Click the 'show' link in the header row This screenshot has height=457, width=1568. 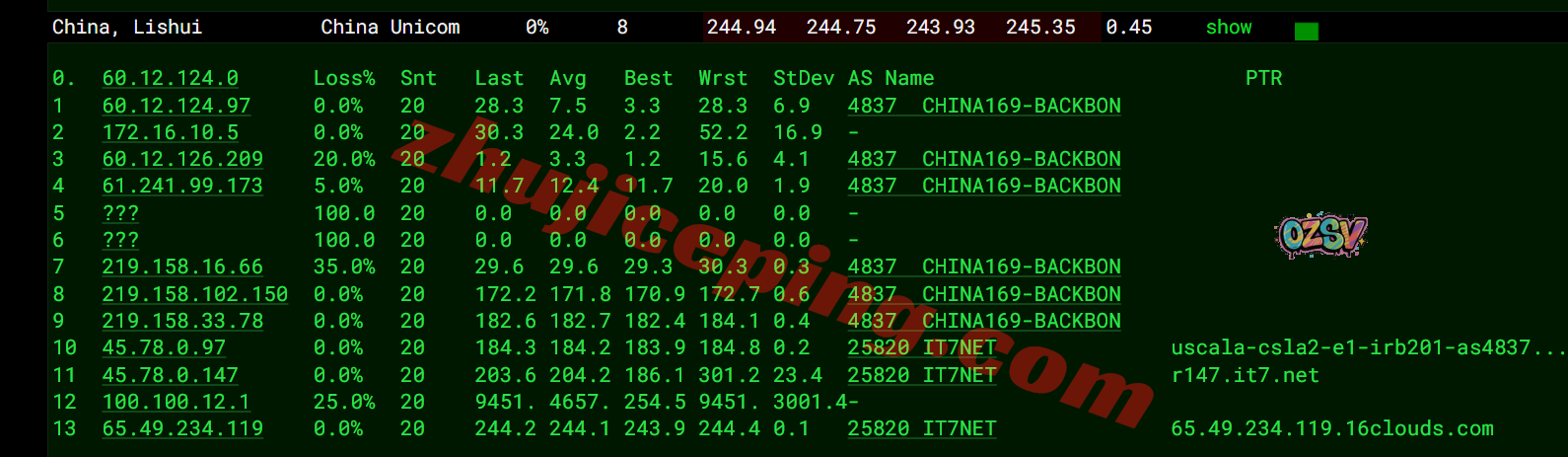point(1228,28)
